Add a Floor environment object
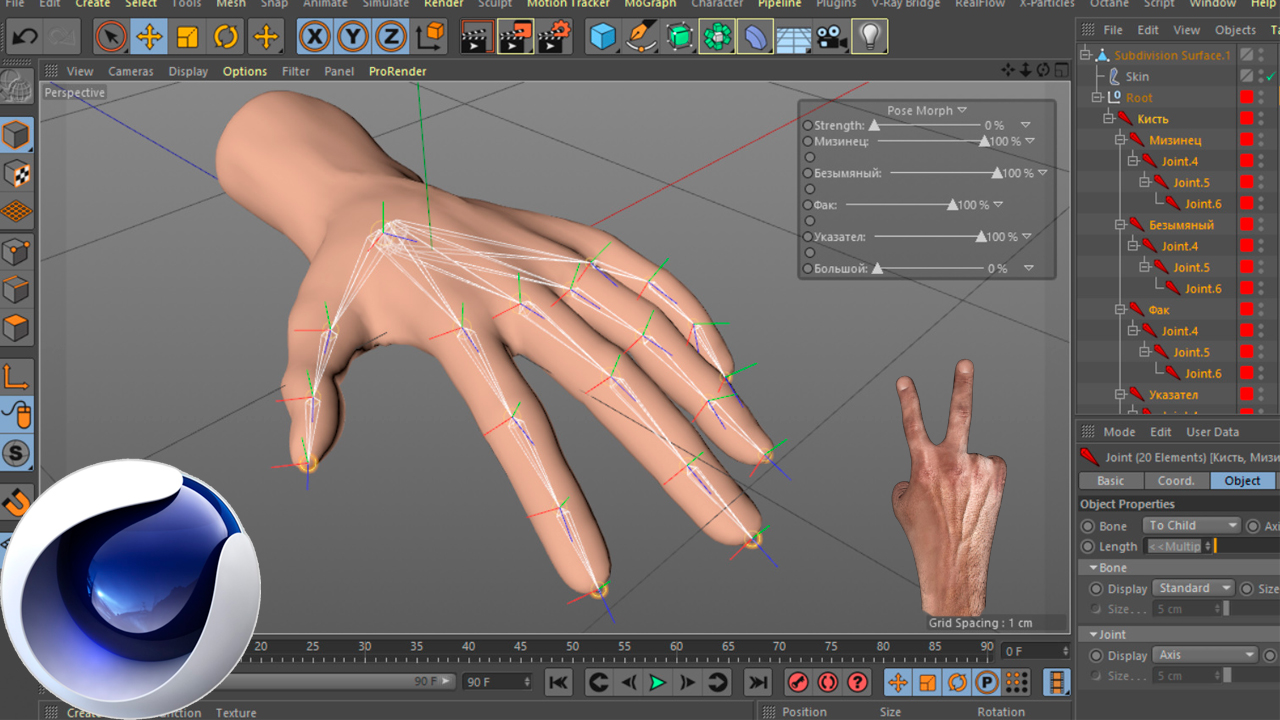 793,38
